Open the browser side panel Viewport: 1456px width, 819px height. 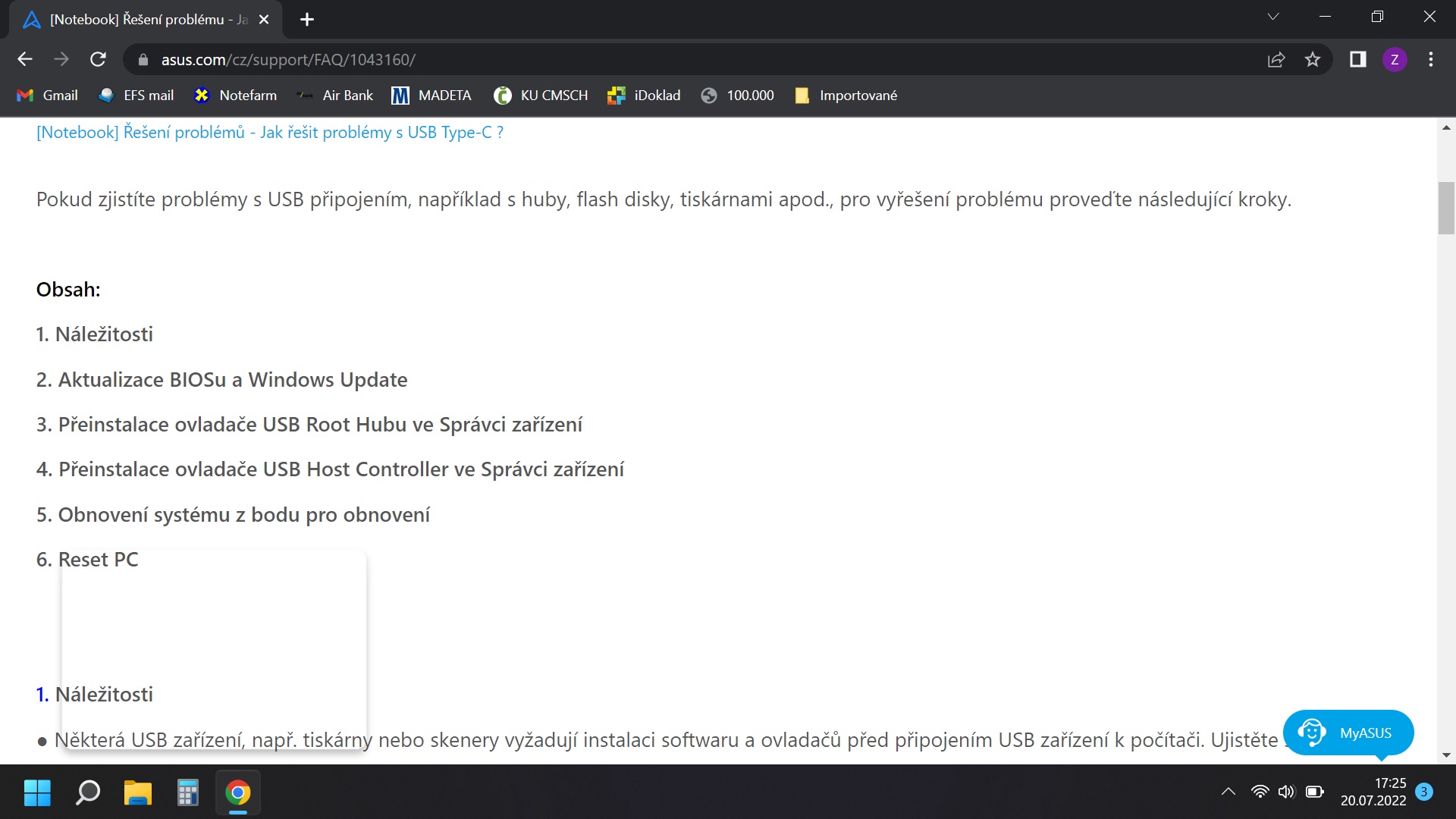(x=1357, y=59)
